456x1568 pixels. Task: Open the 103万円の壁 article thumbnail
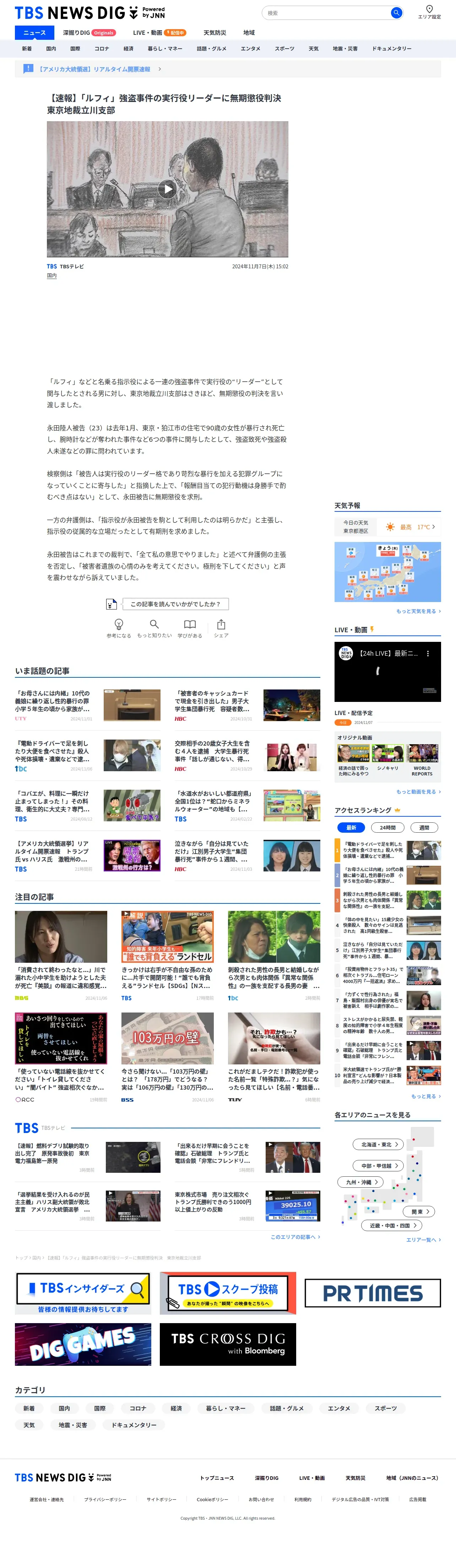click(167, 1038)
